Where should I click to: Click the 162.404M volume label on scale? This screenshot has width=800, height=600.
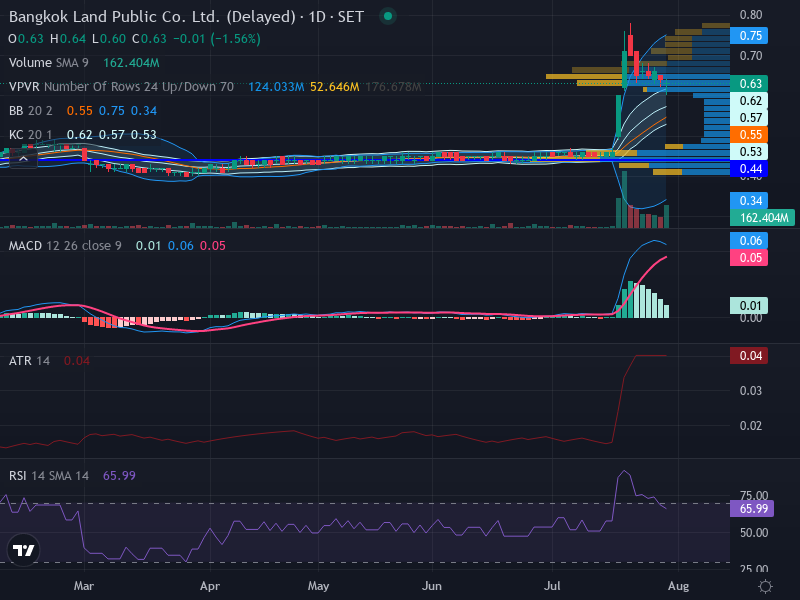tap(763, 218)
